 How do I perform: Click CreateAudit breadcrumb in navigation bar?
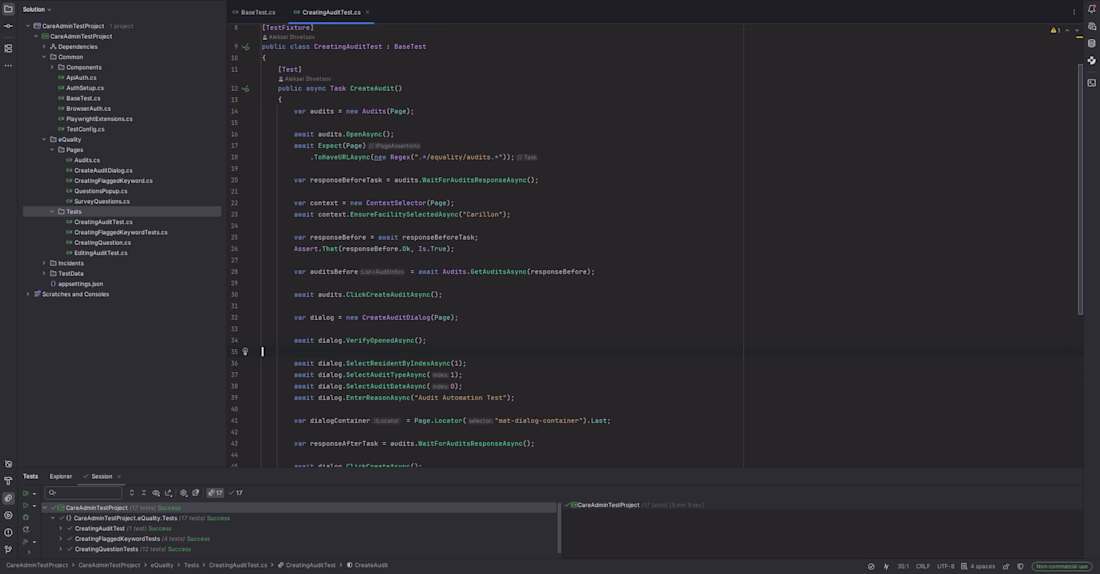click(x=367, y=565)
